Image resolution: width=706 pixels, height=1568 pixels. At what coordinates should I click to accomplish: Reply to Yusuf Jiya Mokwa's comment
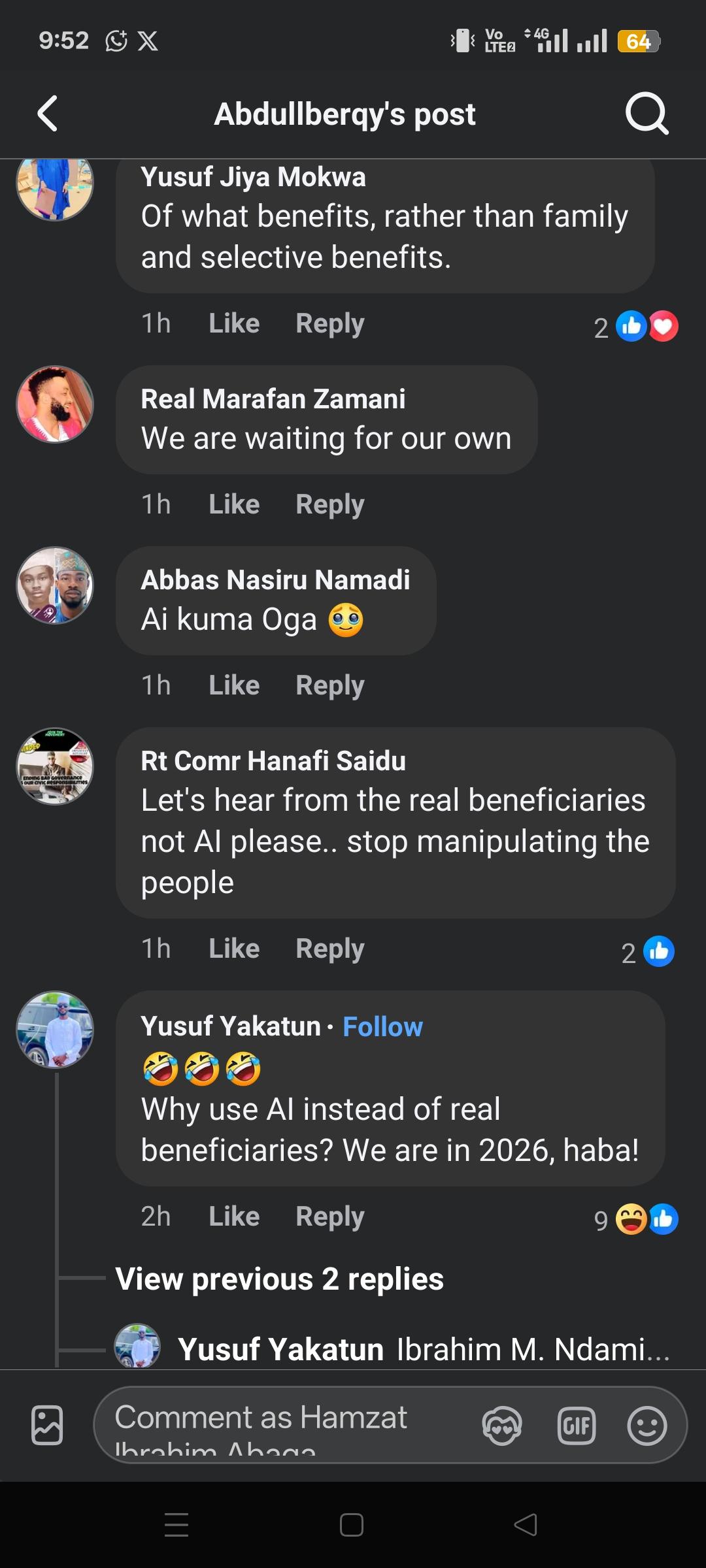tap(329, 323)
